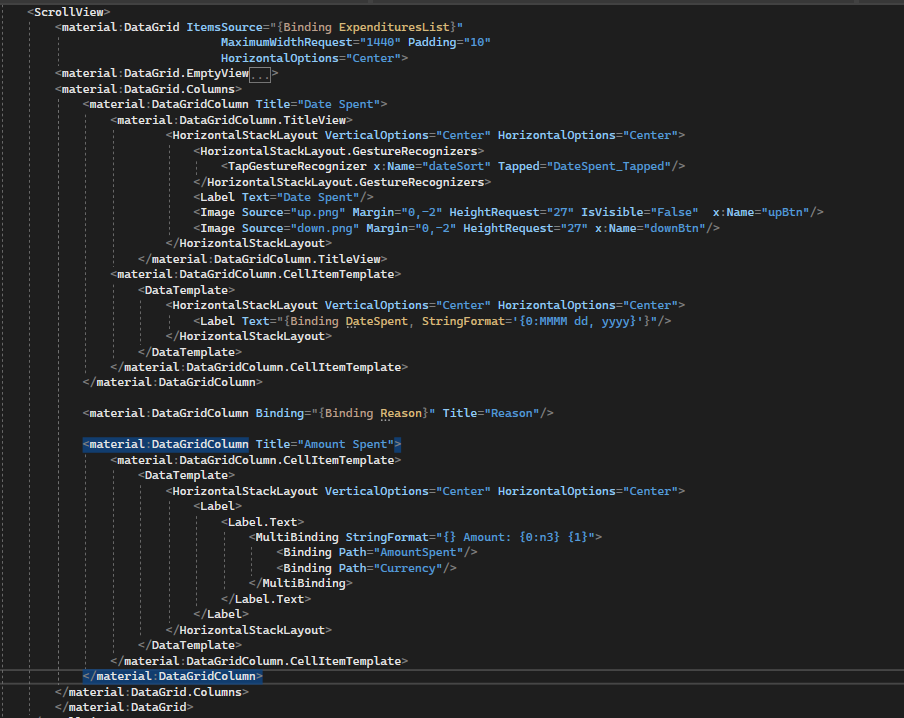
Task: Click the AmountSpent binding path
Action: (x=418, y=551)
